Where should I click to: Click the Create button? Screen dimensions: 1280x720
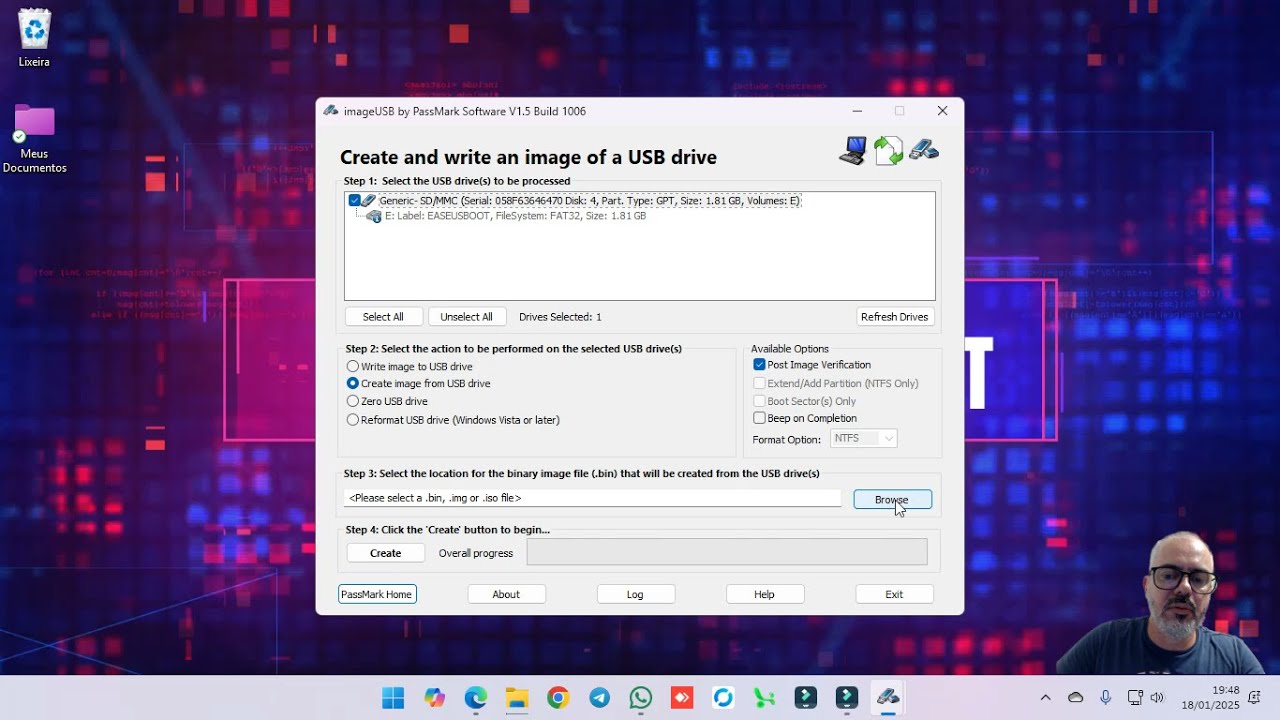point(385,553)
